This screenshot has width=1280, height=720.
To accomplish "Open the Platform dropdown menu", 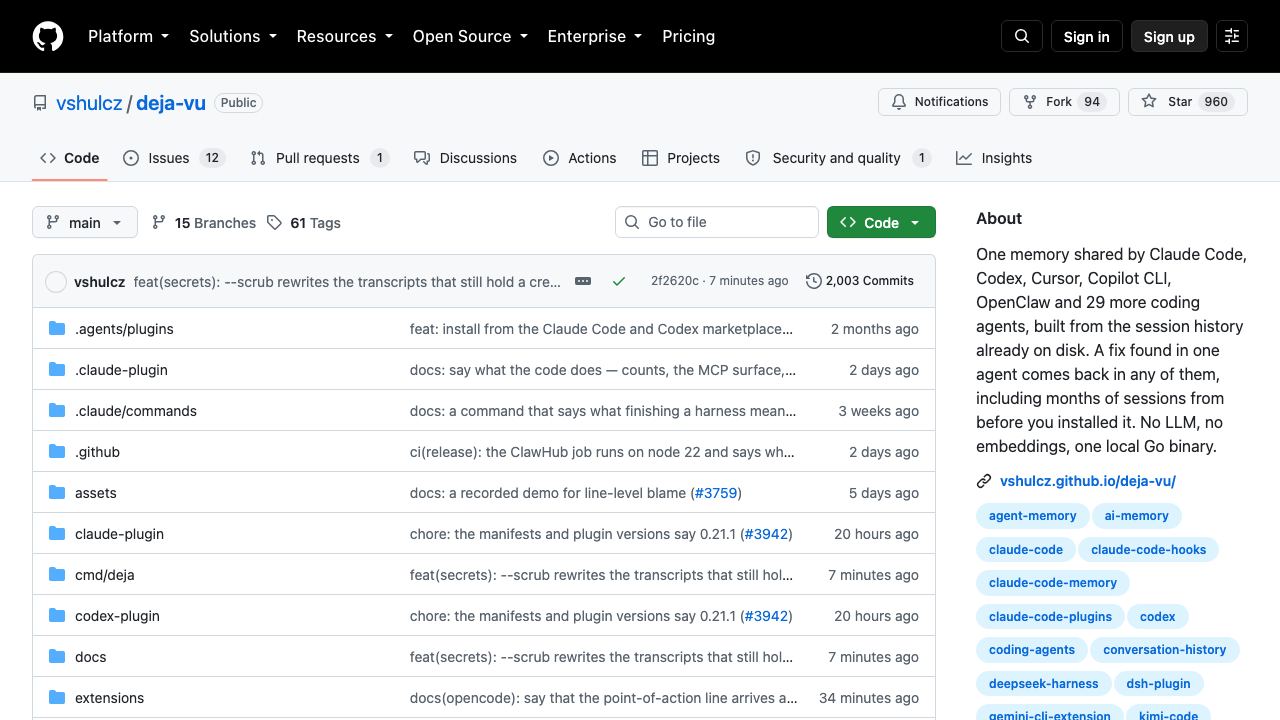I will [x=128, y=36].
